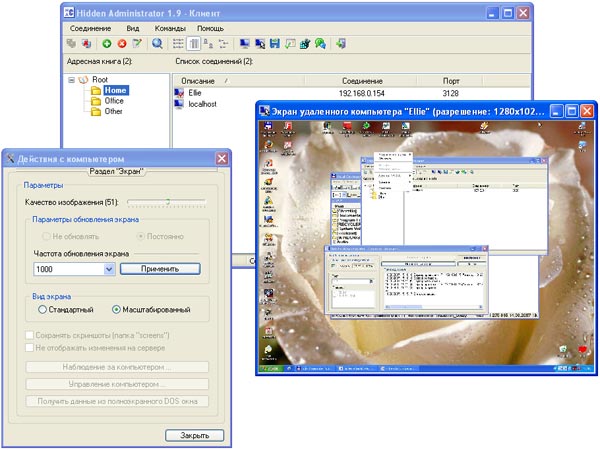Click the red delete connection icon
This screenshot has height=450, width=600.
[122, 44]
